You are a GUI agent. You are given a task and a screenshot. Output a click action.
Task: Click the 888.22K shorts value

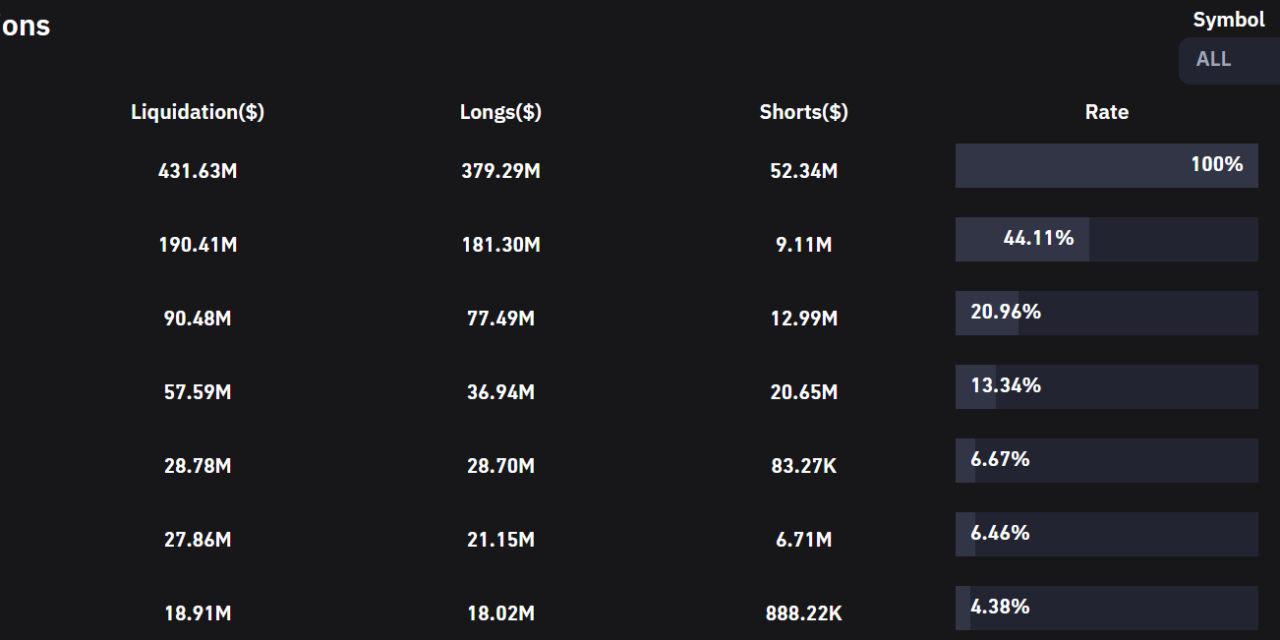point(803,614)
